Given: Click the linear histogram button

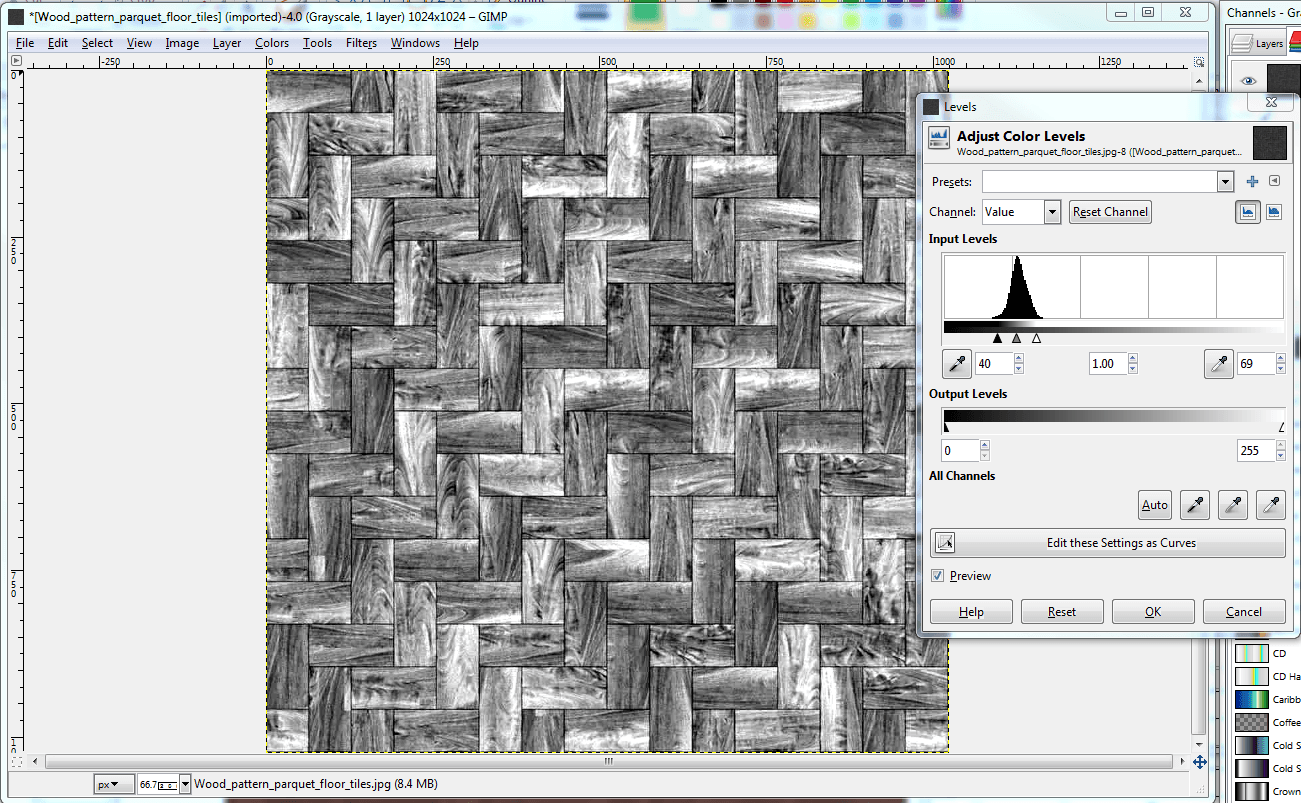Looking at the screenshot, I should pos(1247,212).
